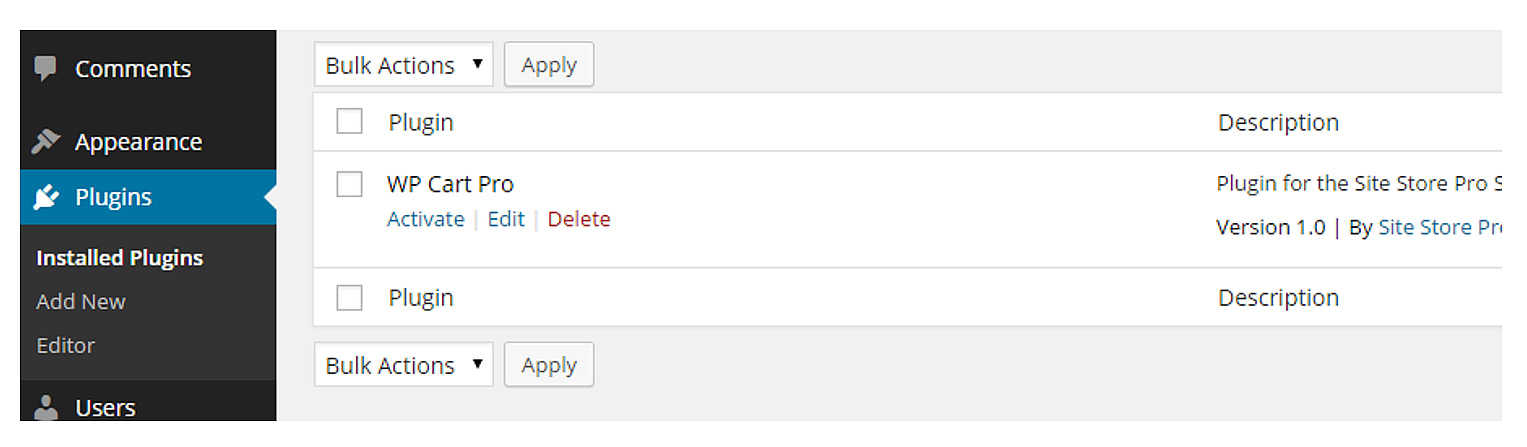The height and width of the screenshot is (447, 1527).
Task: Tick the WP Cart Pro checkbox
Action: (x=349, y=184)
